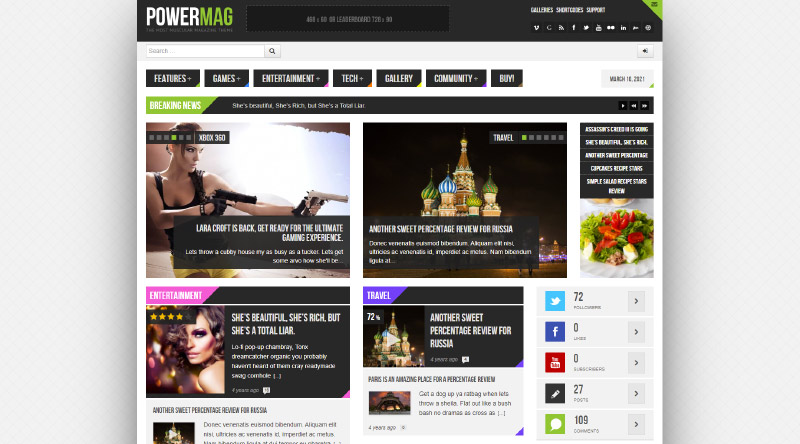
Task: Click the arrow next to 109 comments
Action: (636, 424)
